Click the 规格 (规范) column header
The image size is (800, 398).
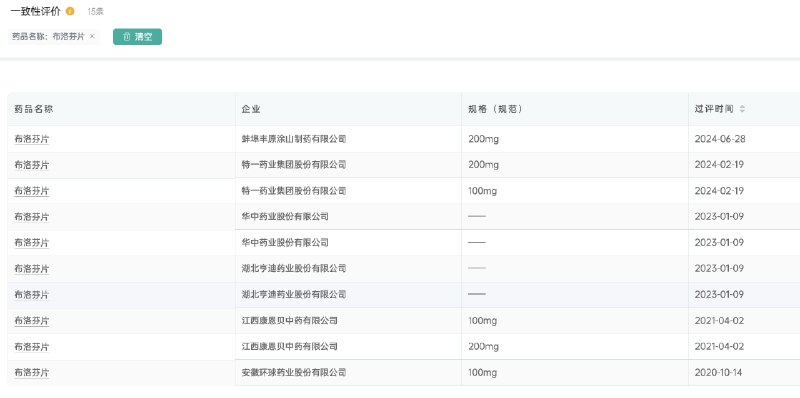[x=495, y=109]
